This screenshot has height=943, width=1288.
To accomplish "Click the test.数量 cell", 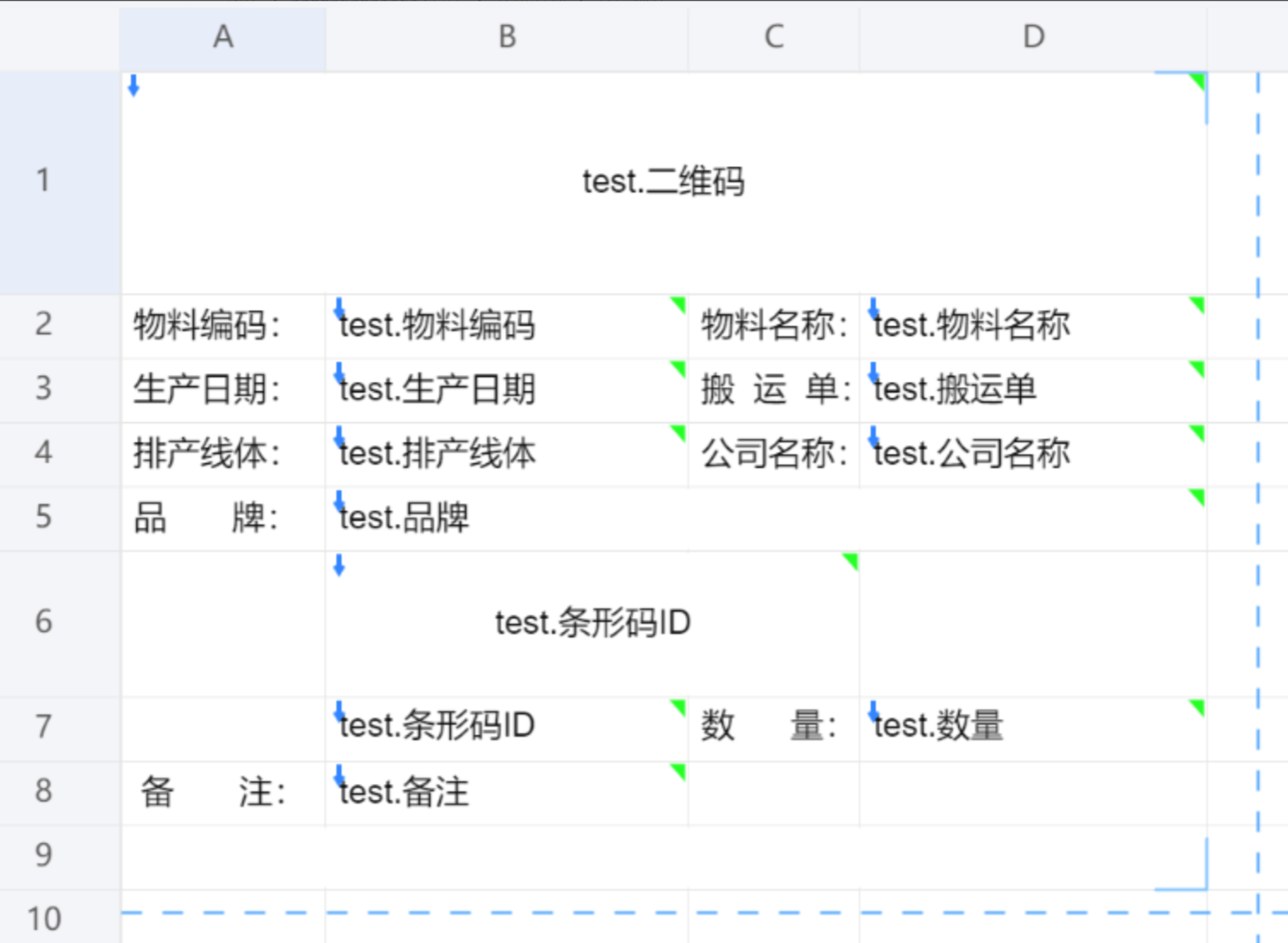I will [1033, 727].
